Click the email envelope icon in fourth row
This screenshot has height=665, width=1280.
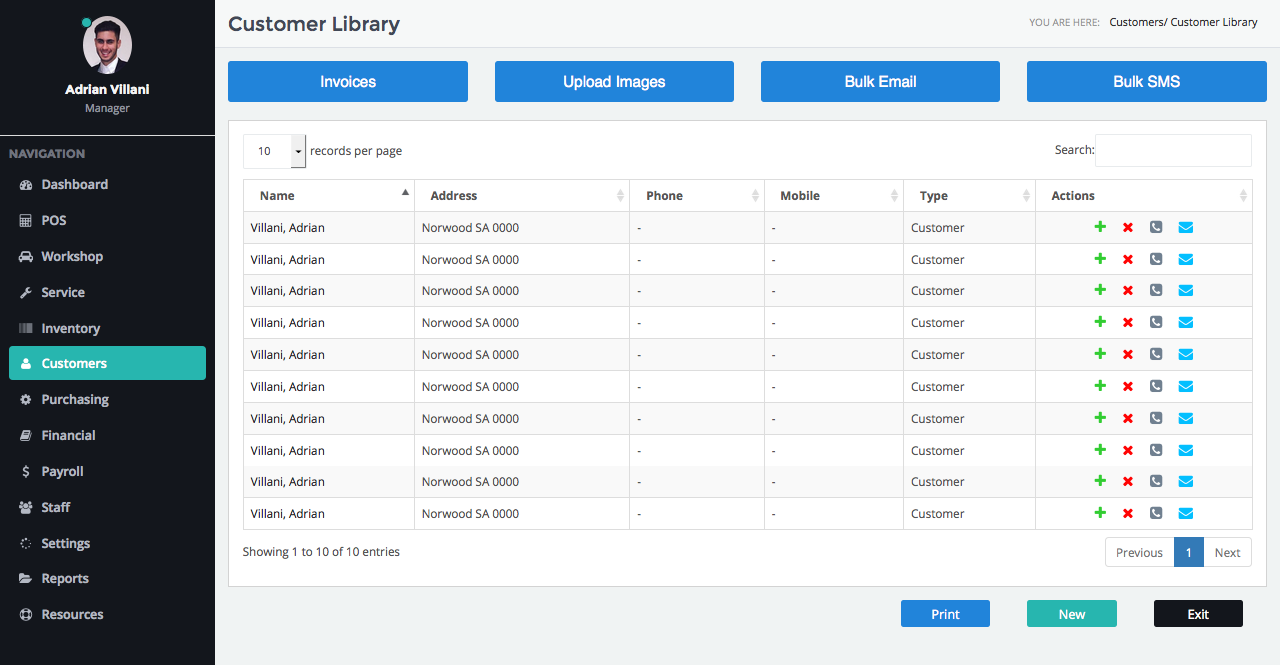(x=1186, y=323)
